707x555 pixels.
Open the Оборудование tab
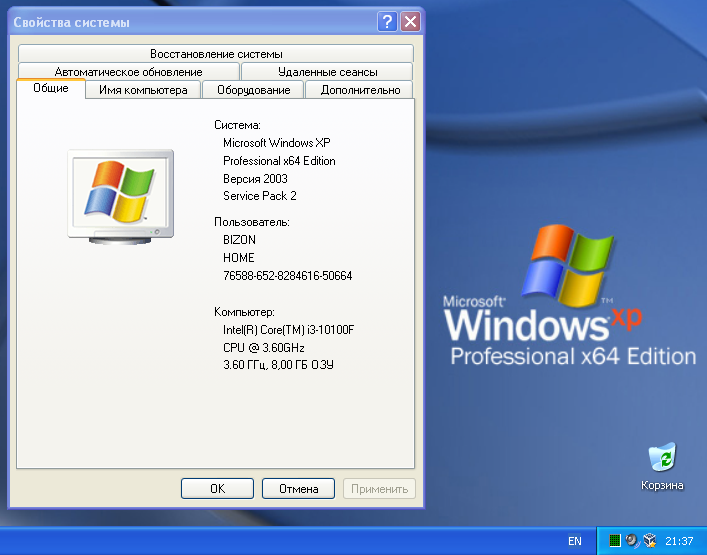tap(253, 90)
